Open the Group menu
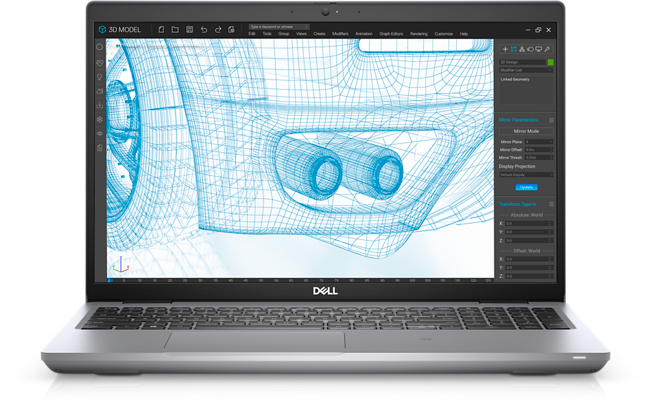 [284, 34]
